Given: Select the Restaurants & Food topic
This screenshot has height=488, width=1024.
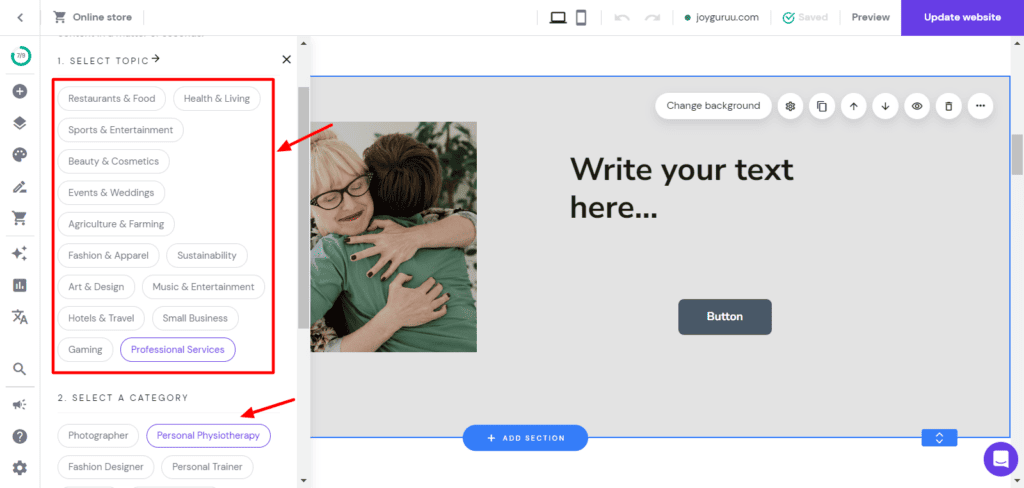Looking at the screenshot, I should click(112, 99).
